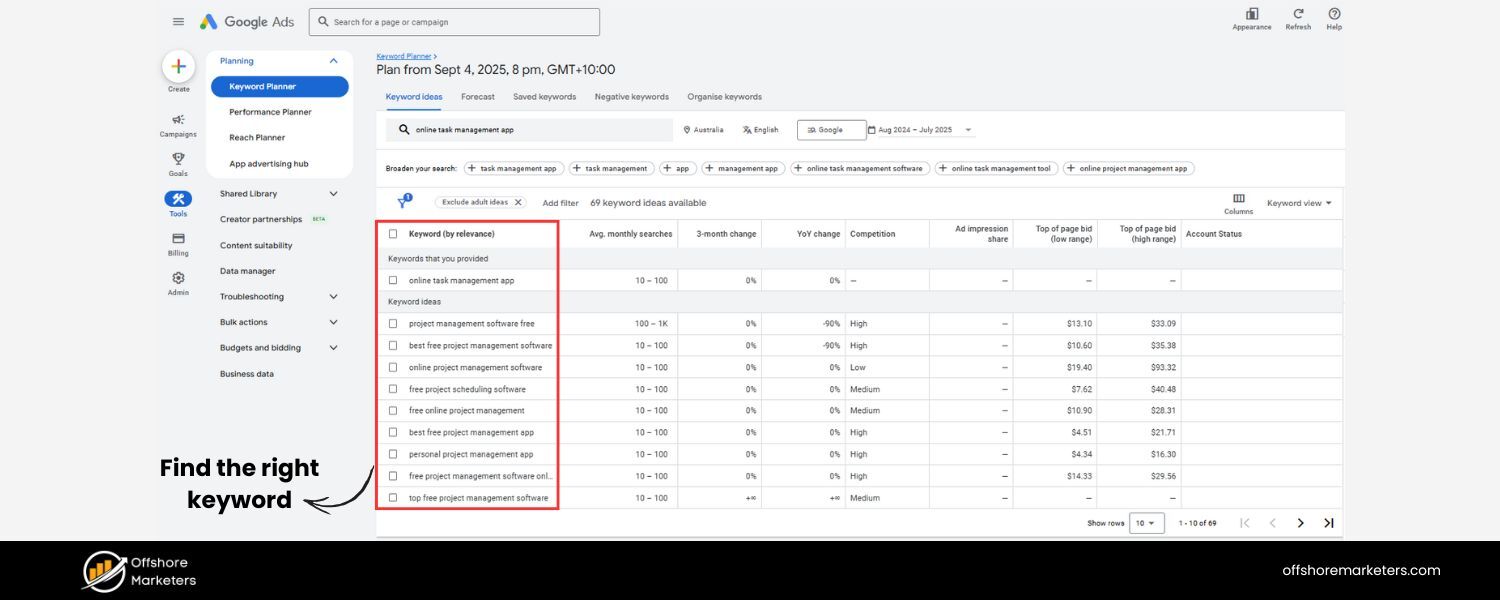Click the Refresh icon in top bar
Screen dimensions: 1500x600
point(1297,15)
